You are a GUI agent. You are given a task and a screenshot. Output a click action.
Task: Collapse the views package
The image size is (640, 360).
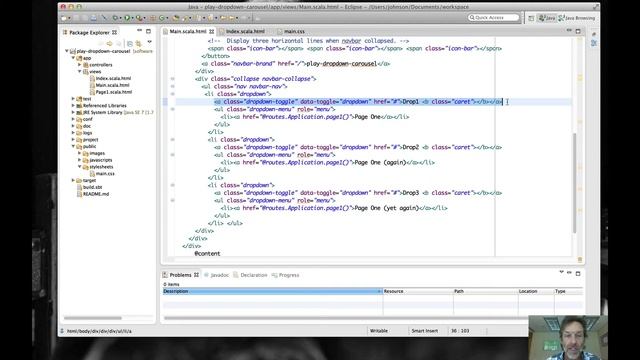point(80,71)
